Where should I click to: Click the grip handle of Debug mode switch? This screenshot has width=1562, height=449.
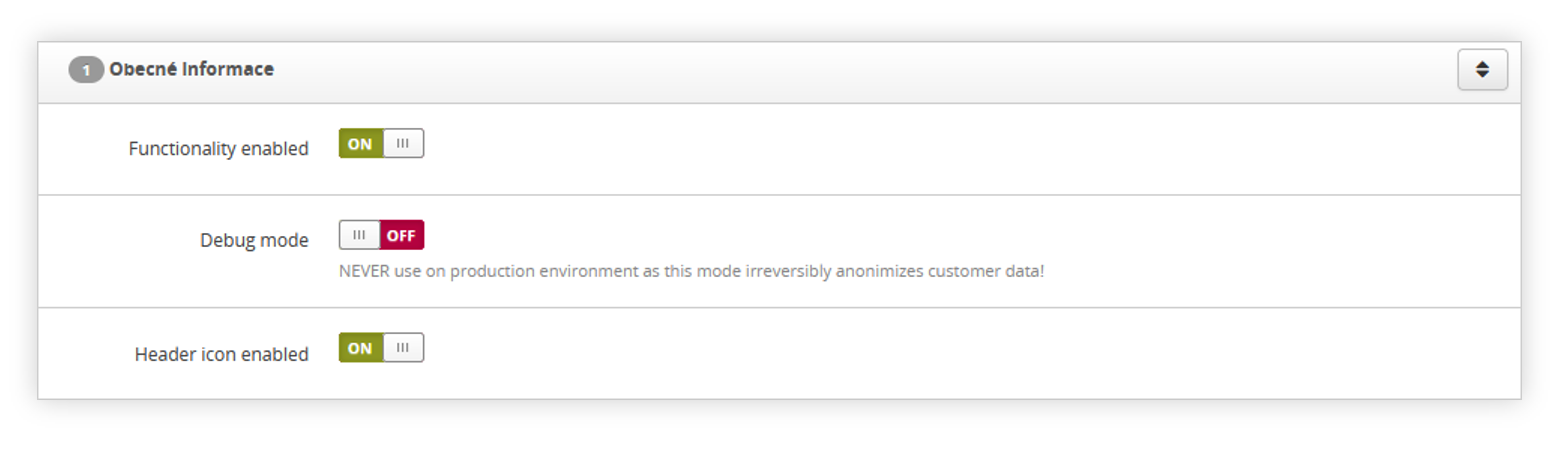(359, 235)
